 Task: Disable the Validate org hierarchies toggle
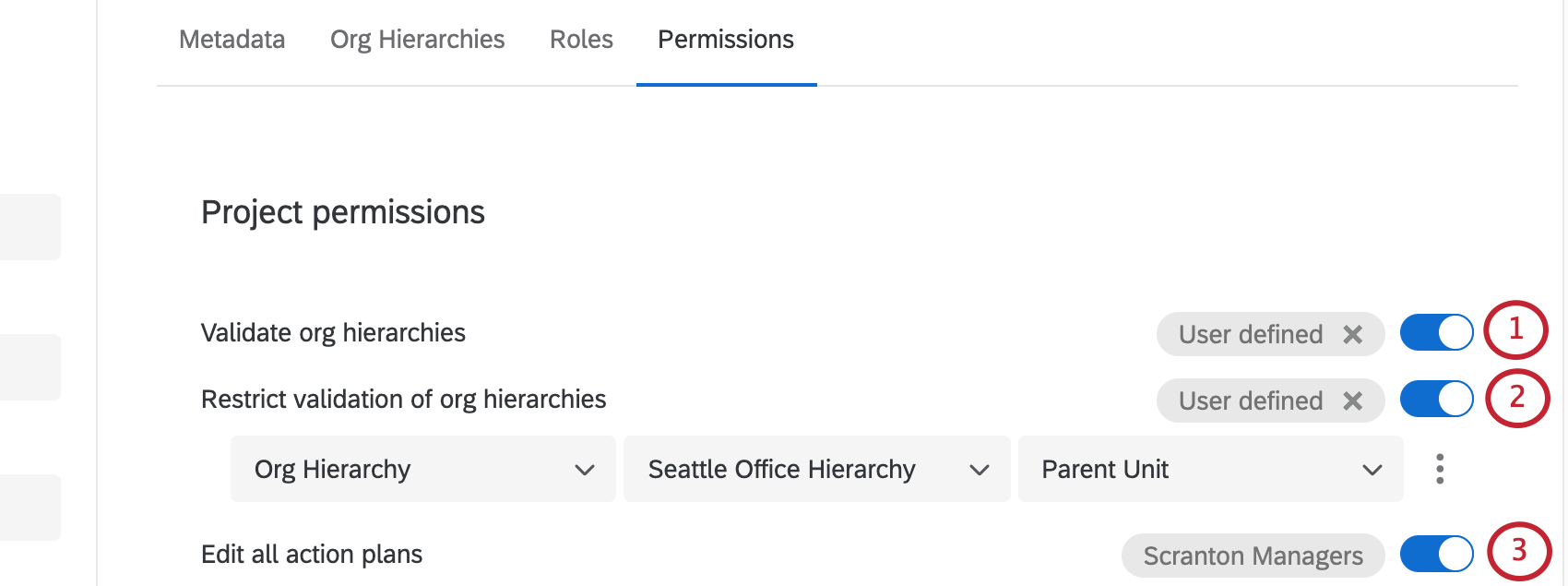click(1436, 334)
